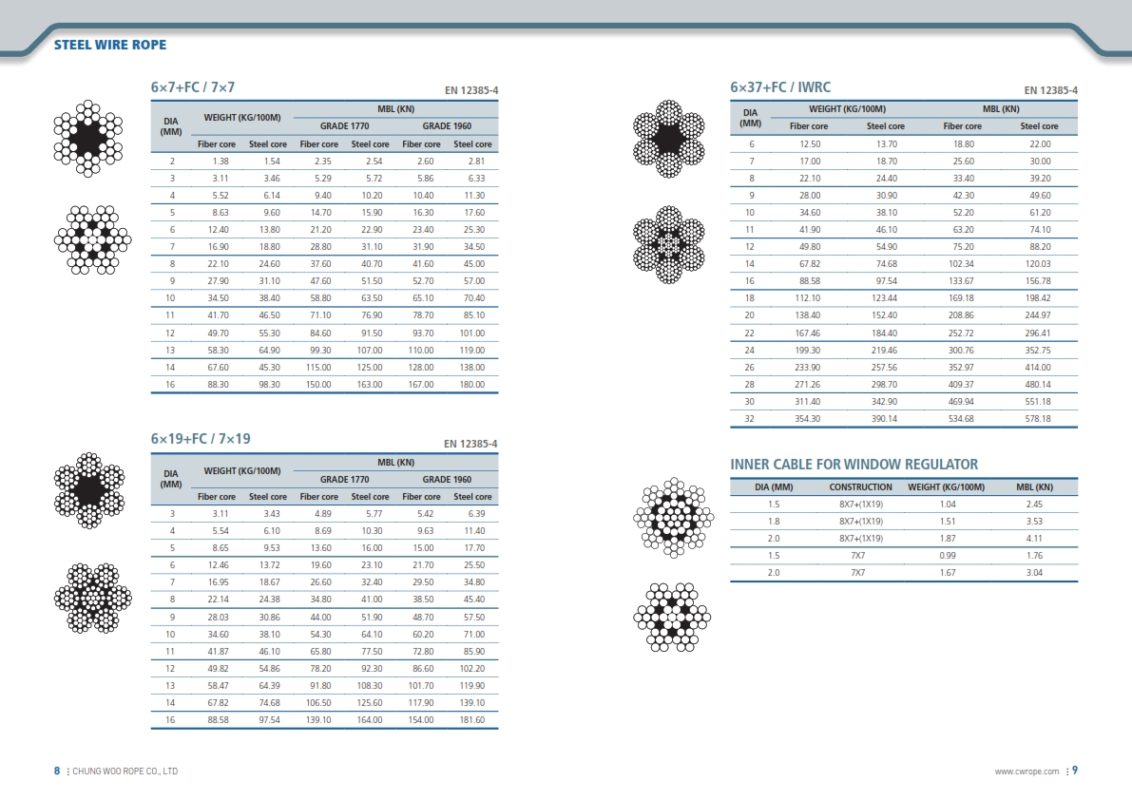Image resolution: width=1132 pixels, height=800 pixels.
Task: Select the 7X7 window regulator cable diagram
Action: pos(672,617)
